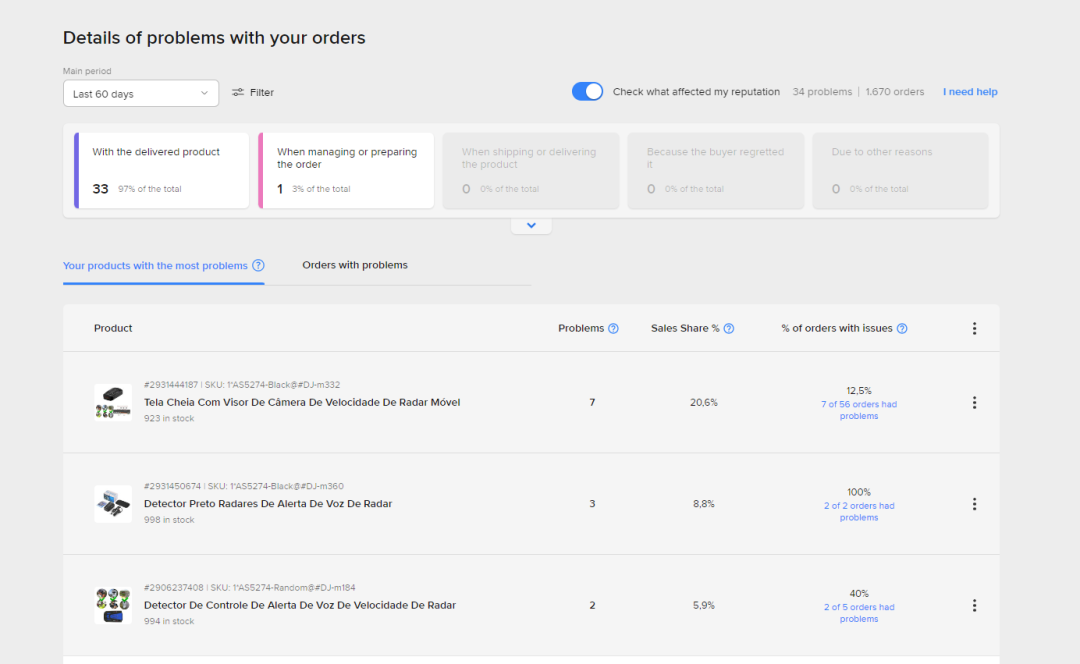This screenshot has width=1080, height=664.
Task: Click the Filter sliders icon
Action: point(238,92)
